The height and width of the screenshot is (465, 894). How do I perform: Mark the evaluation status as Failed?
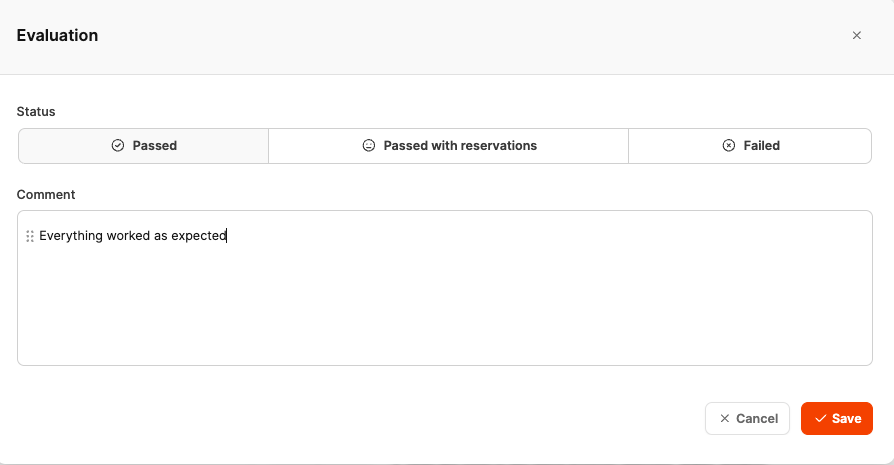pos(750,146)
